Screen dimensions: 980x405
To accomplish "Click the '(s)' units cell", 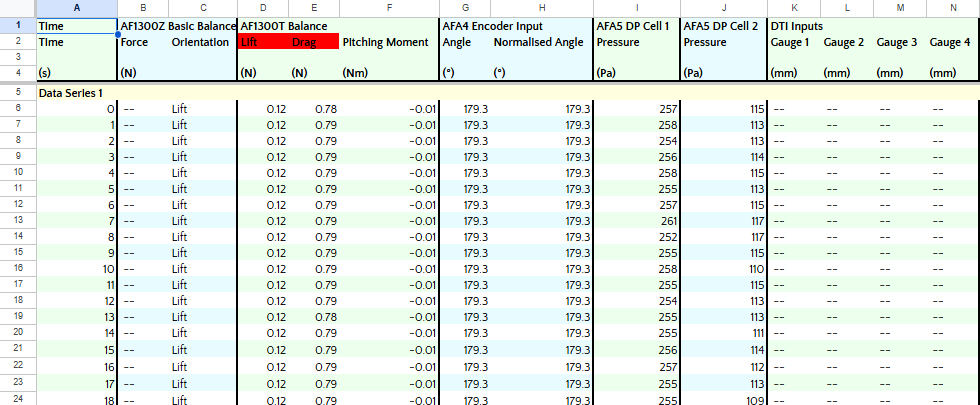I will pyautogui.click(x=77, y=73).
